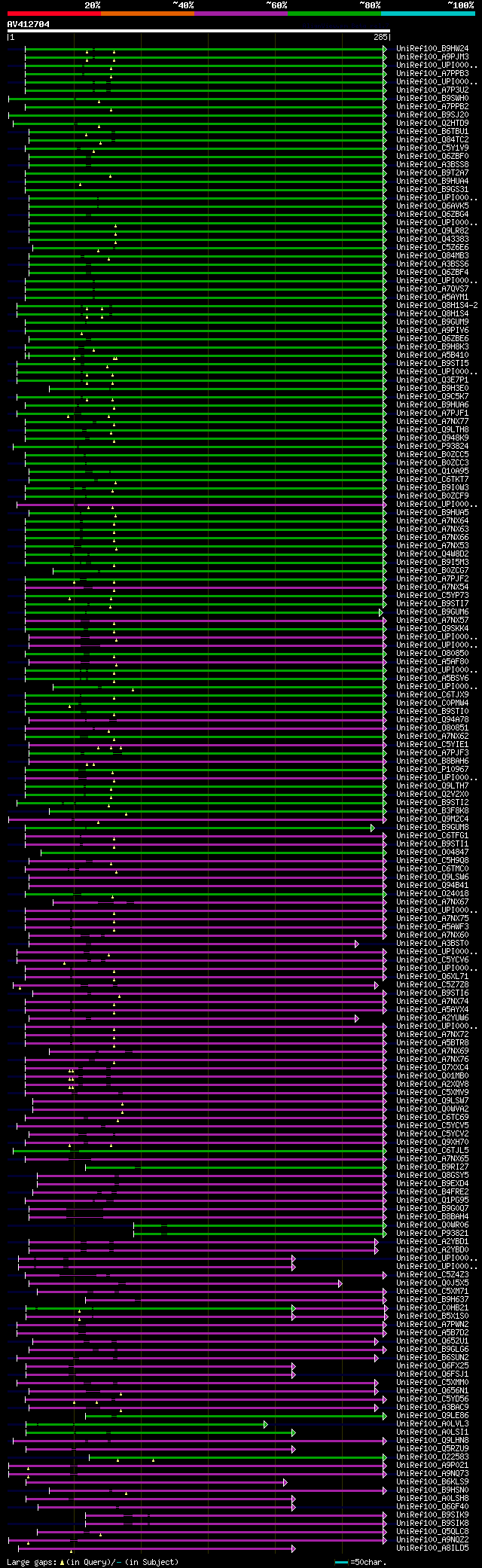Select the UniRef100_Q0WR06 label
Image resolution: width=482 pixels, height=1568 pixels.
432,1225
